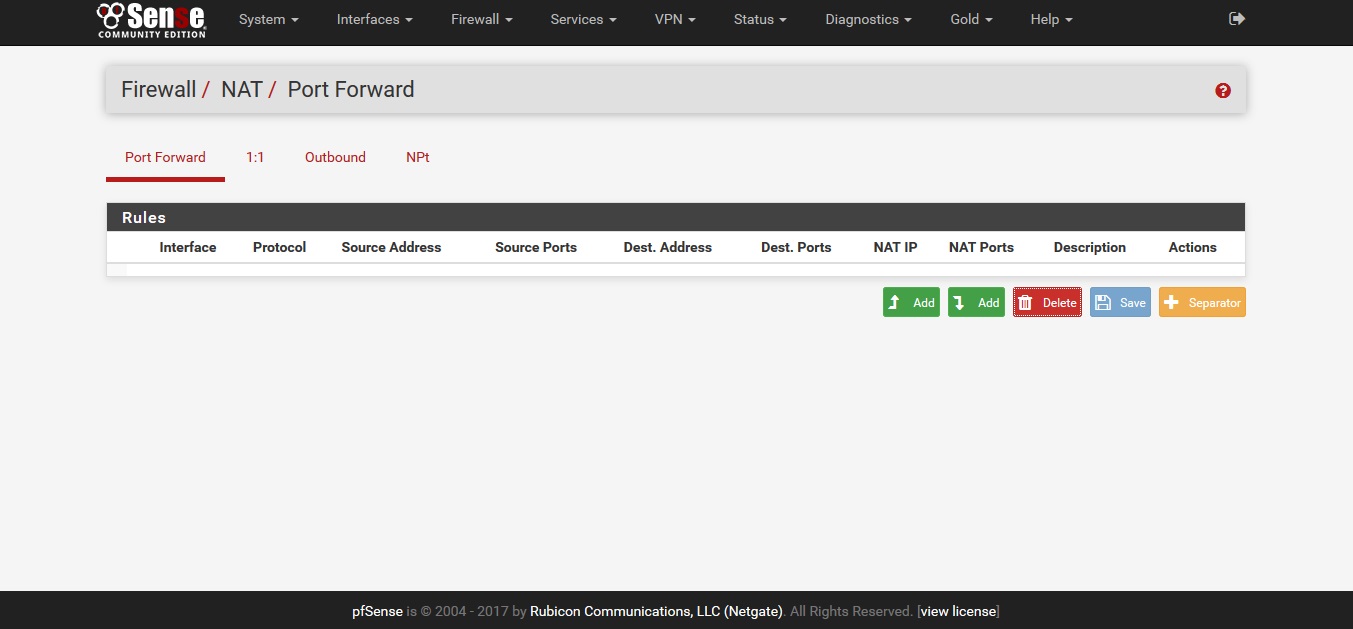The image size is (1353, 629).
Task: Open the view license link in the footer
Action: pyautogui.click(x=958, y=611)
